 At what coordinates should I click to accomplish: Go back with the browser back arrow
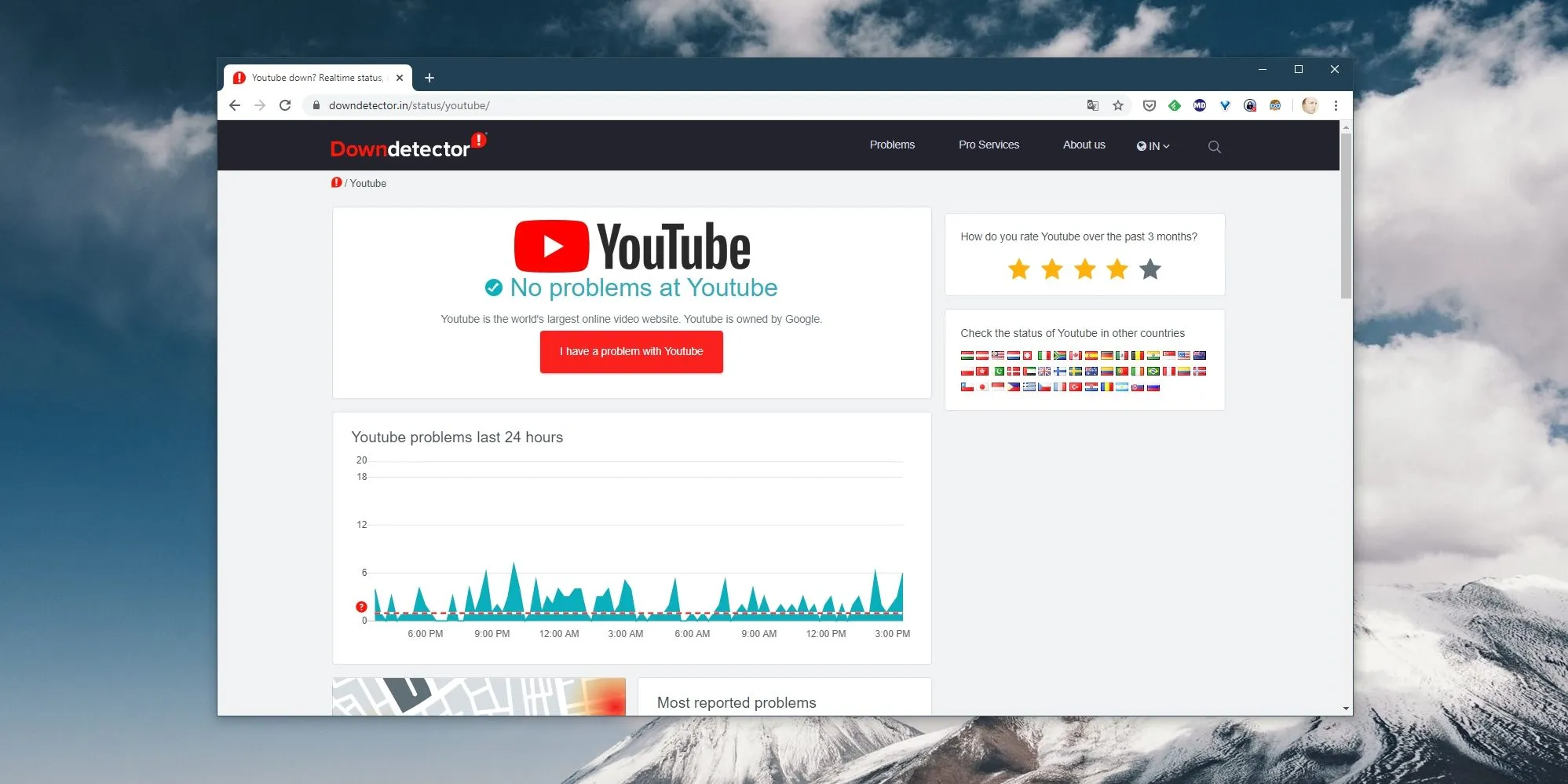coord(235,105)
